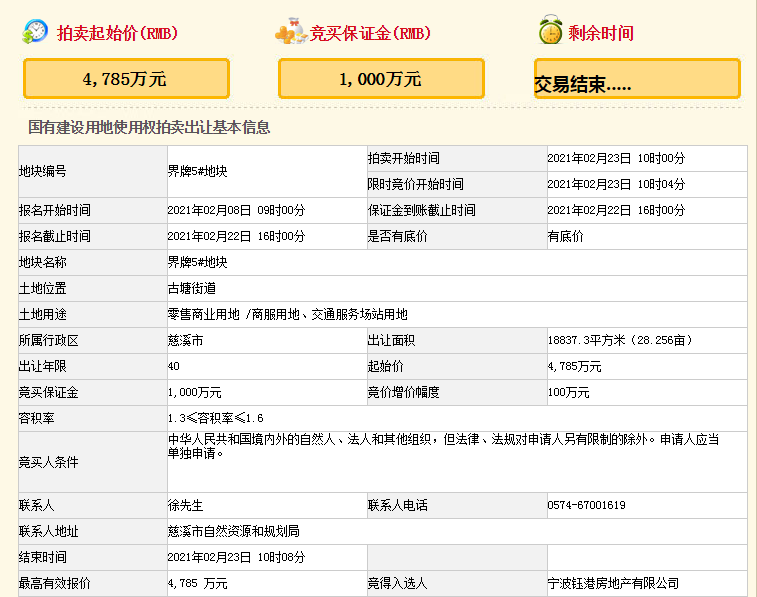Click the winner 宁波钰港房地产有限公司
This screenshot has height=597, width=757.
point(613,583)
